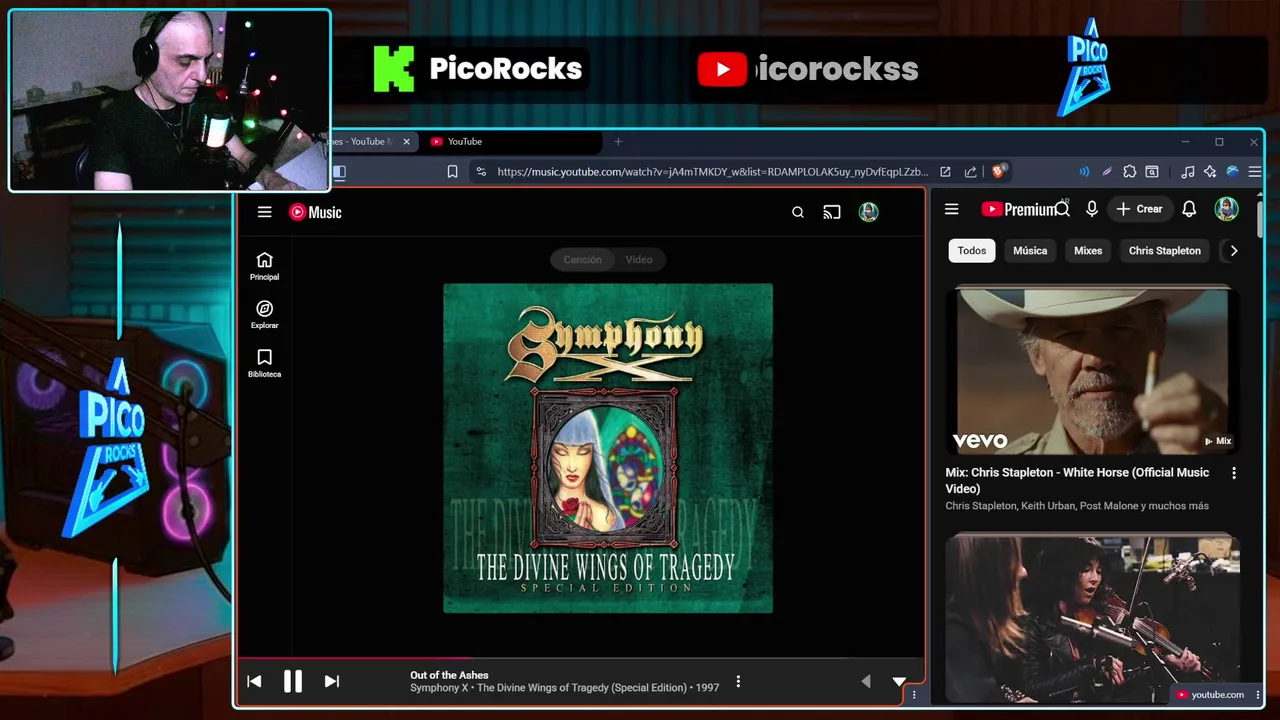1280x720 pixels.
Task: Collapse the player page with down arrow
Action: click(899, 682)
